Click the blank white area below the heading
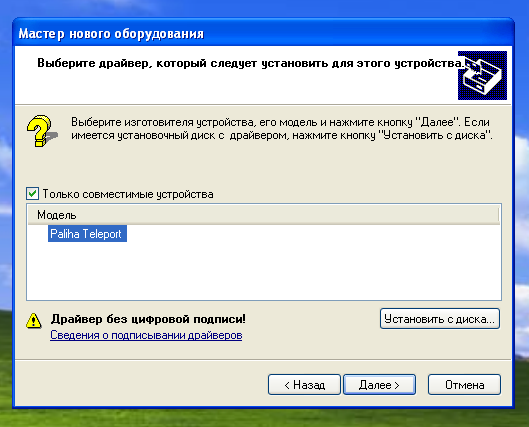The height and width of the screenshot is (427, 529). point(236,88)
